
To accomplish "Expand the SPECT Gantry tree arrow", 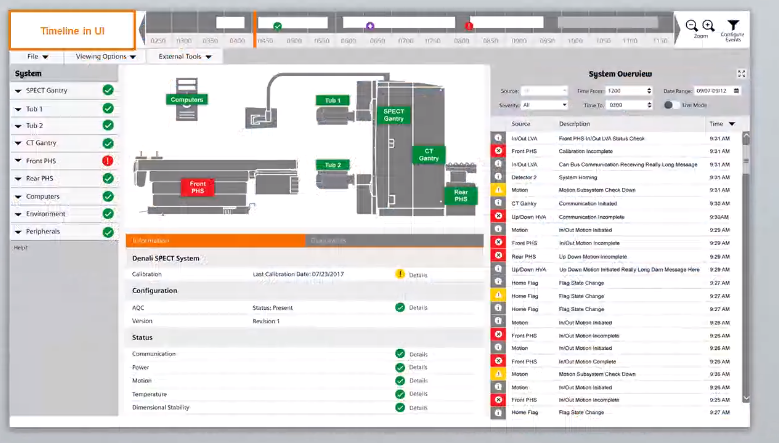I will (x=18, y=91).
